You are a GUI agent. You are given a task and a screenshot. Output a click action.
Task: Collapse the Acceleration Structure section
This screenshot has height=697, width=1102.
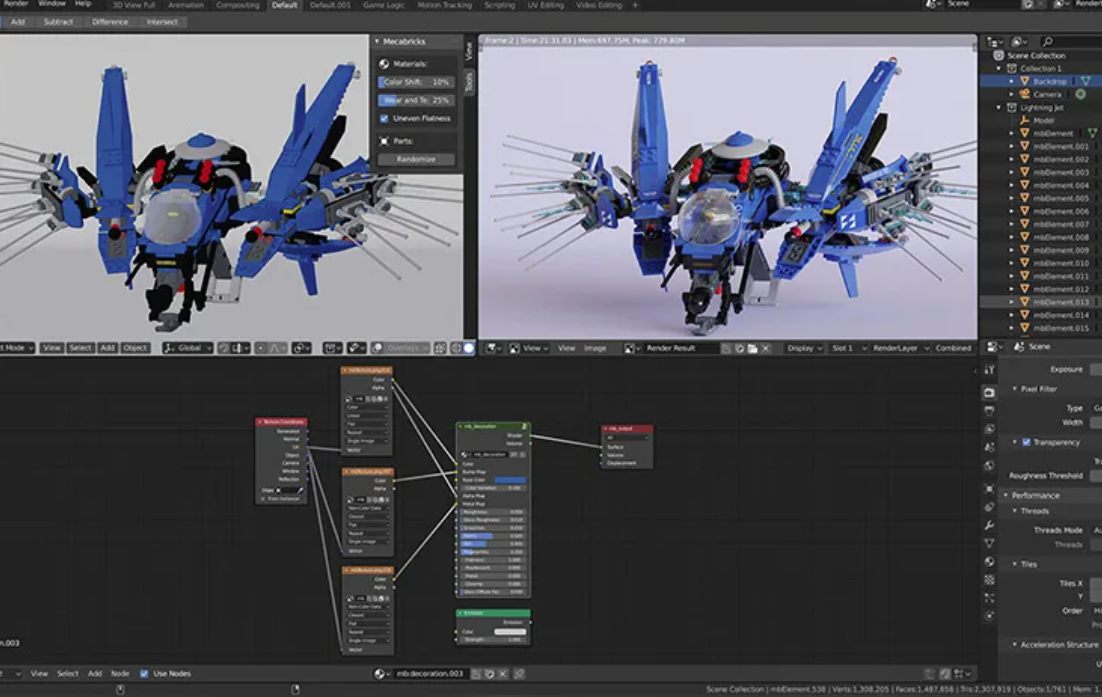1015,644
